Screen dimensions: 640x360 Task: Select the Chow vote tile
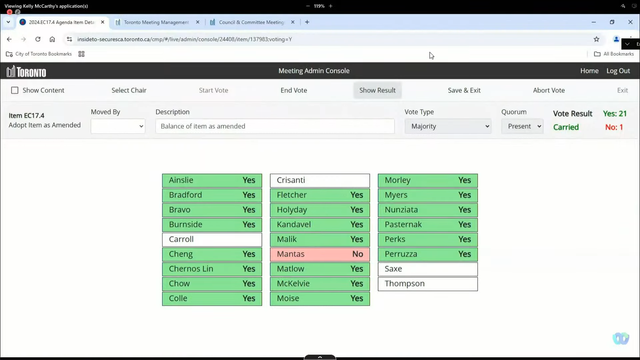point(212,284)
